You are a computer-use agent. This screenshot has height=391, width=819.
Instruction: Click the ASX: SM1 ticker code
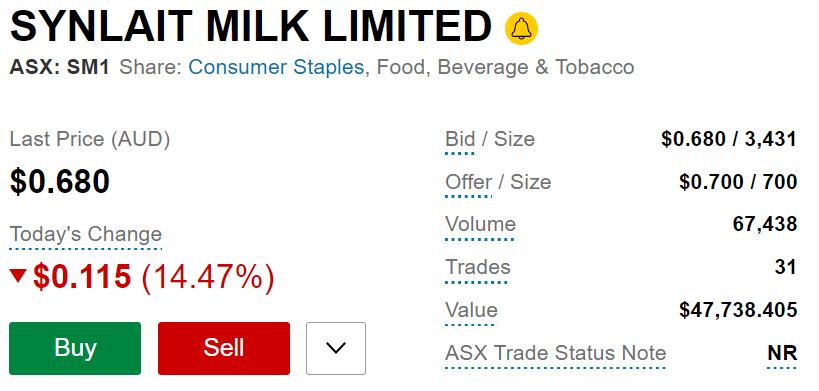[60, 67]
